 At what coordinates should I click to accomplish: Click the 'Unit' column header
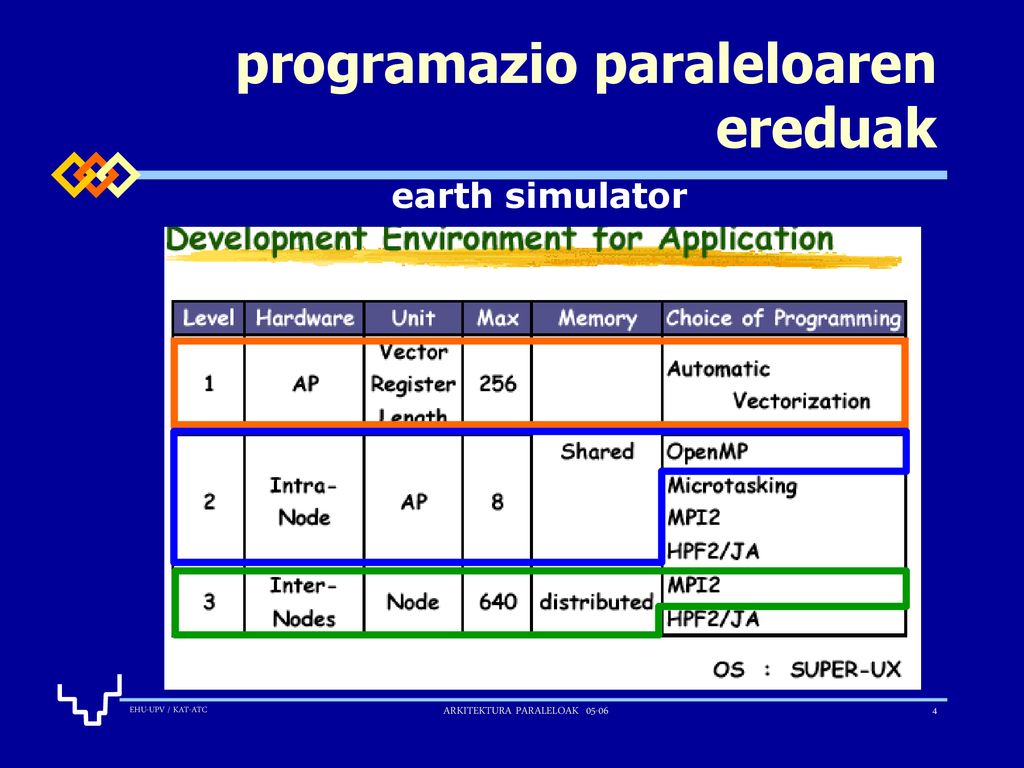click(x=413, y=318)
